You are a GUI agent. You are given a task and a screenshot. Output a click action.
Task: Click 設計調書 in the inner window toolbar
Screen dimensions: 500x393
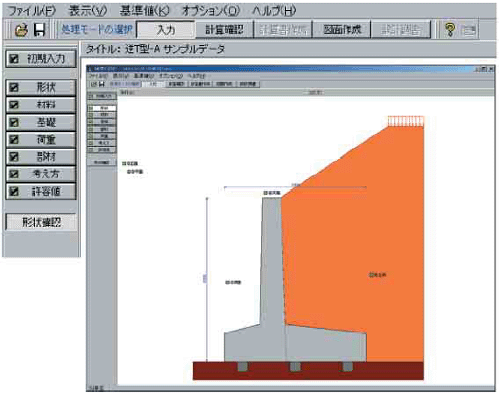[x=248, y=84]
